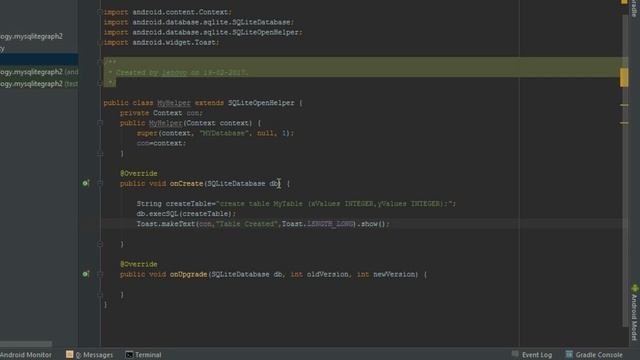Collapse the MyHelper constructor fold marker
Image resolution: width=640 pixels, height=360 pixels.
pos(100,123)
